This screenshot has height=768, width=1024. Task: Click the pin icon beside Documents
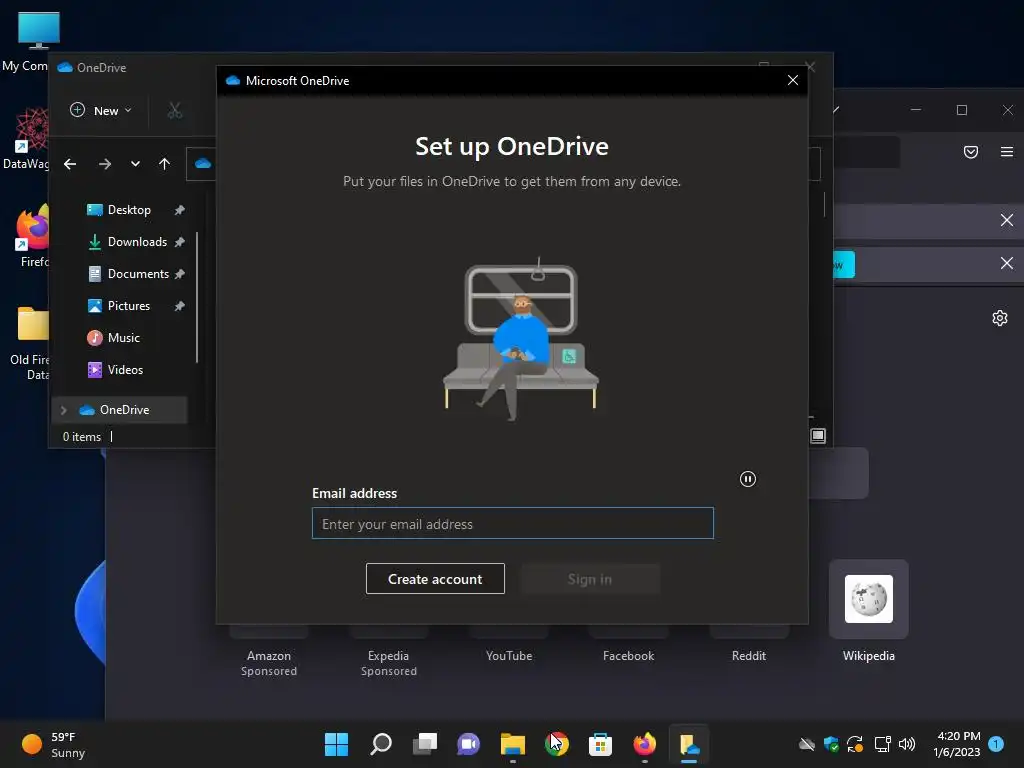[180, 274]
